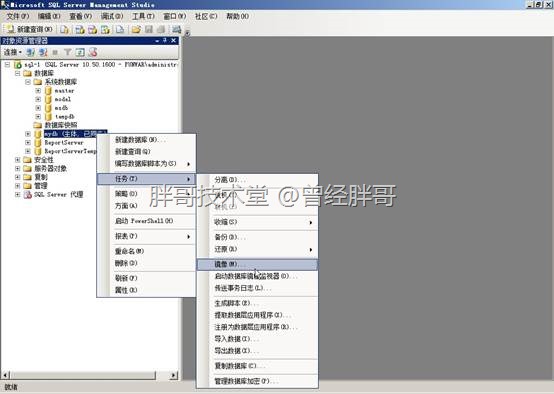Click the Open File folder icon

[136, 29]
